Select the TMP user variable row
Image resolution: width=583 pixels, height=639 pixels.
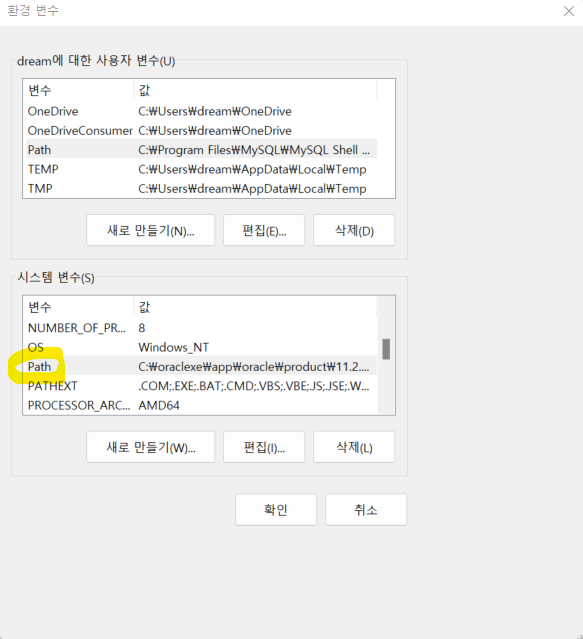click(202, 188)
